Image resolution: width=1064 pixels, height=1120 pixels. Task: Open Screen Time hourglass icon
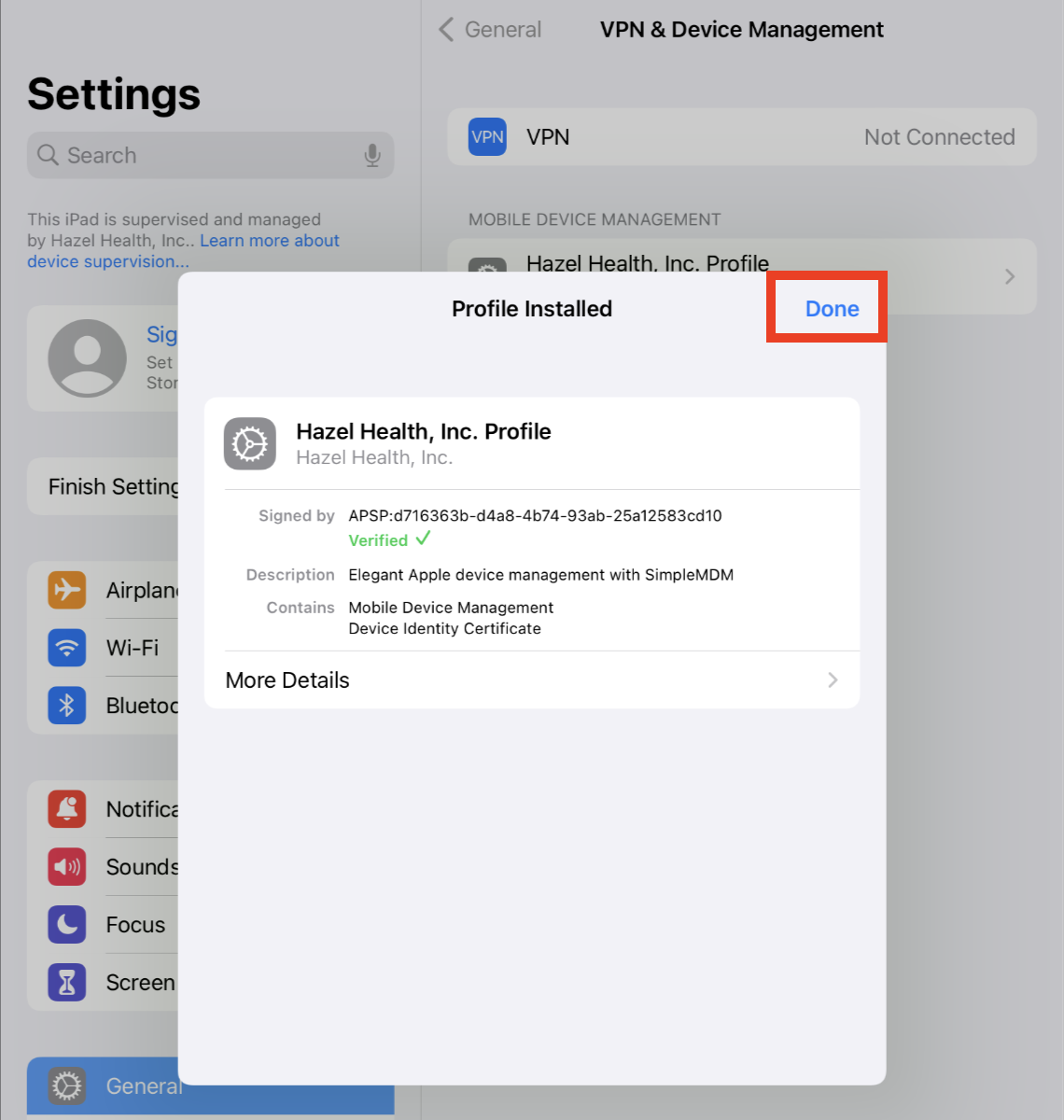pos(67,983)
